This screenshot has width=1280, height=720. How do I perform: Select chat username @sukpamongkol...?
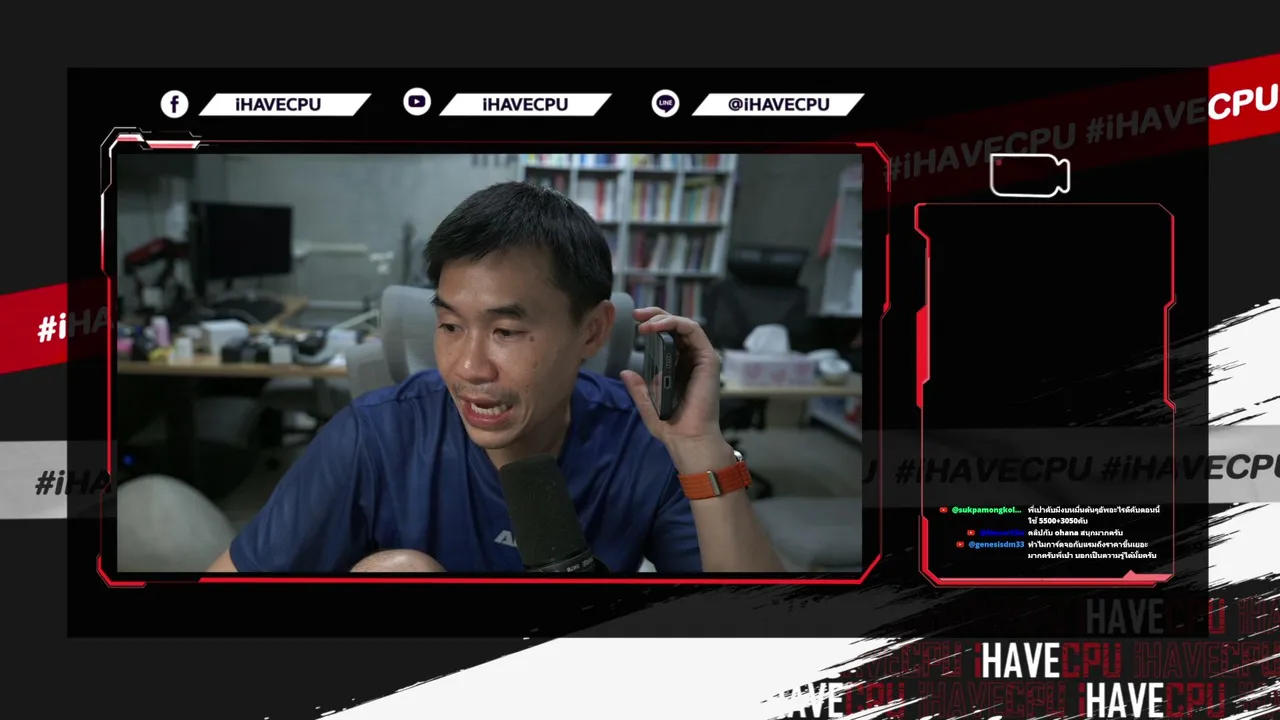tap(986, 510)
